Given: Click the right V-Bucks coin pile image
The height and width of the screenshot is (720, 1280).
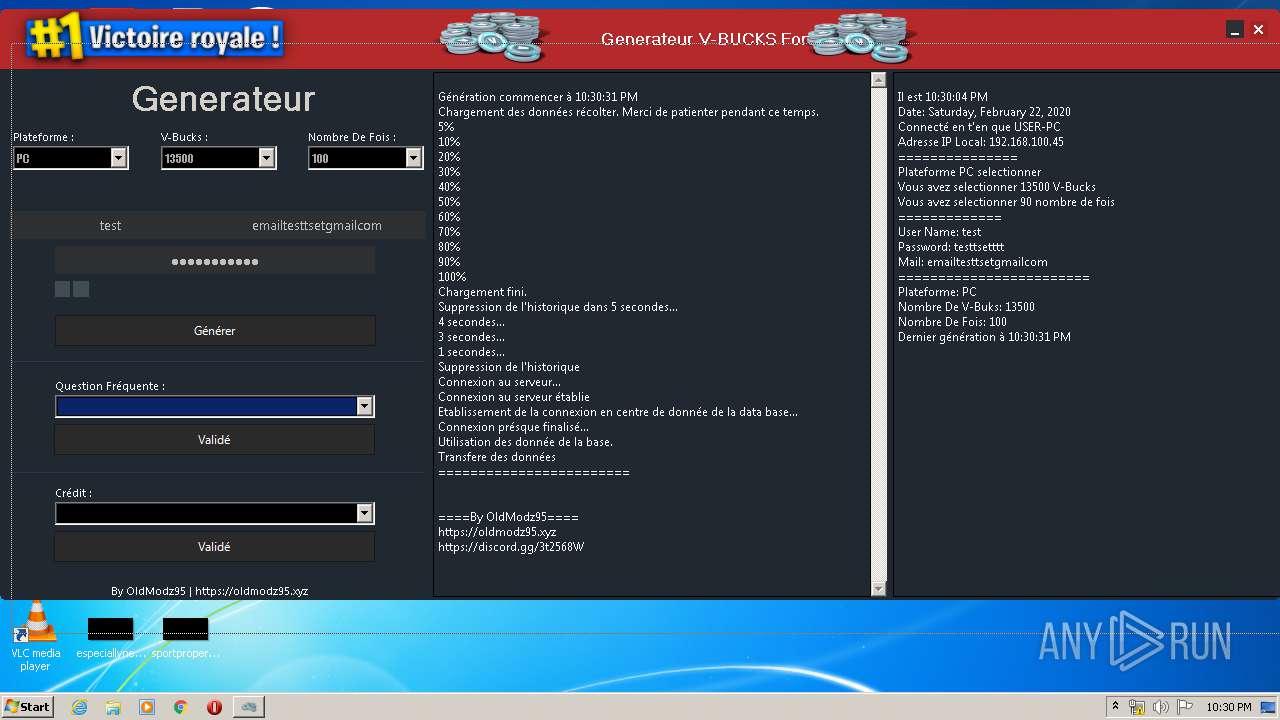Looking at the screenshot, I should pos(861,38).
